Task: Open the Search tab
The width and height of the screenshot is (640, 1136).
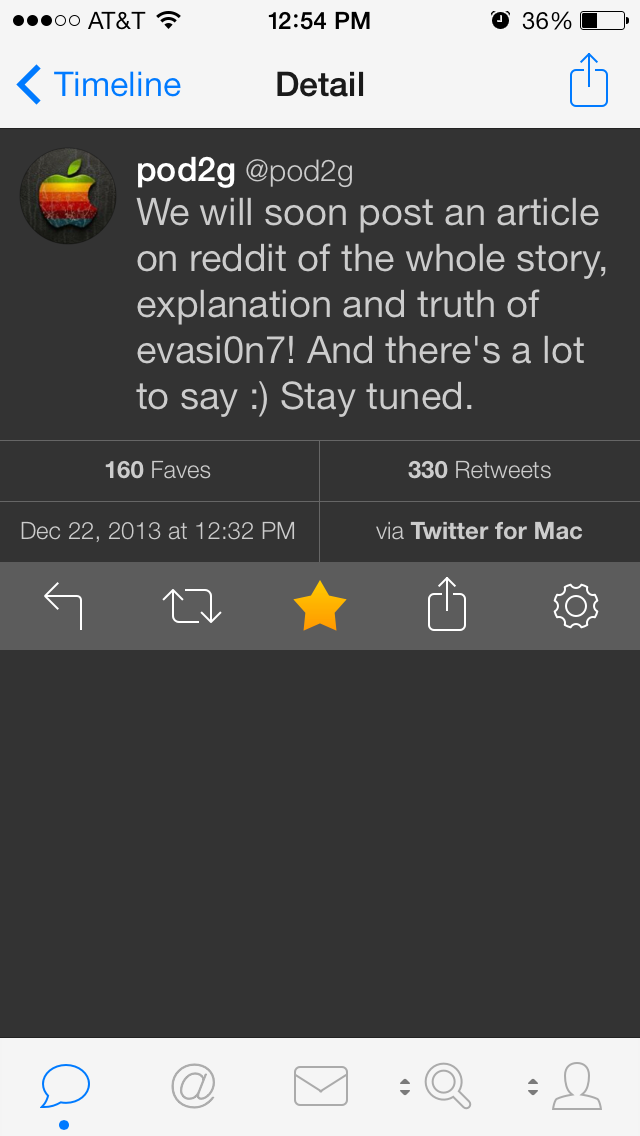Action: pos(448,1086)
